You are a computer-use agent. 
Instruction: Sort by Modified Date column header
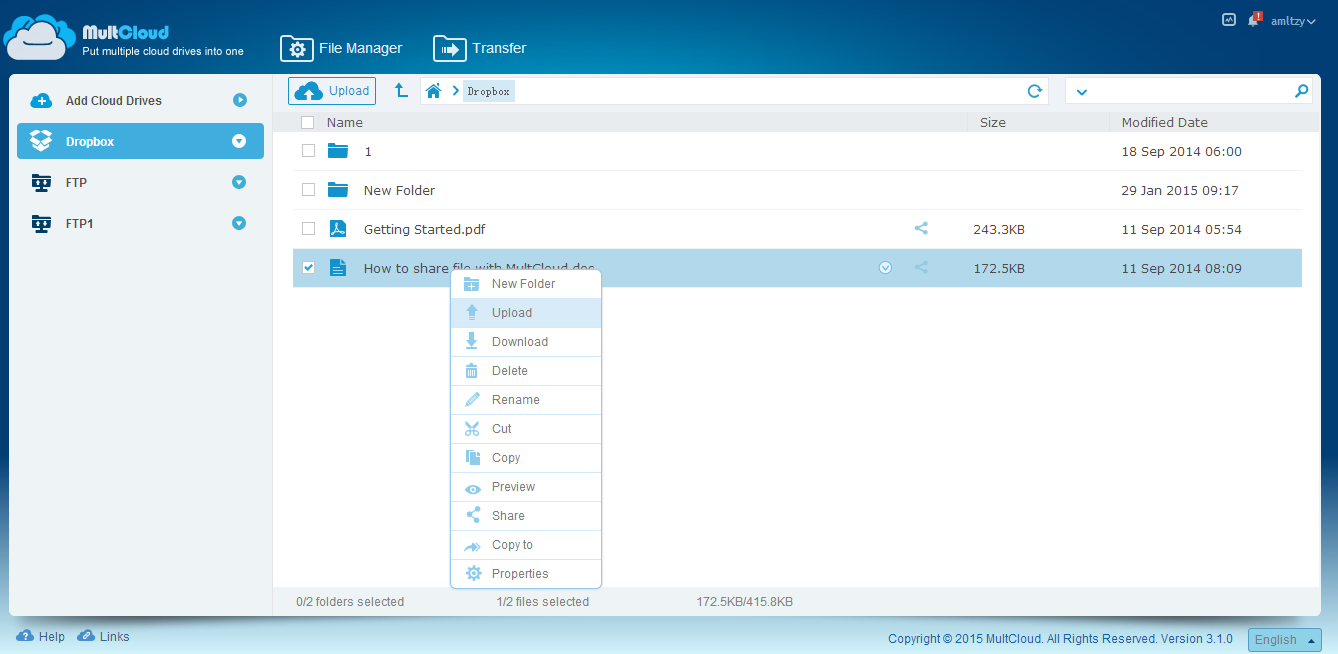[1165, 123]
